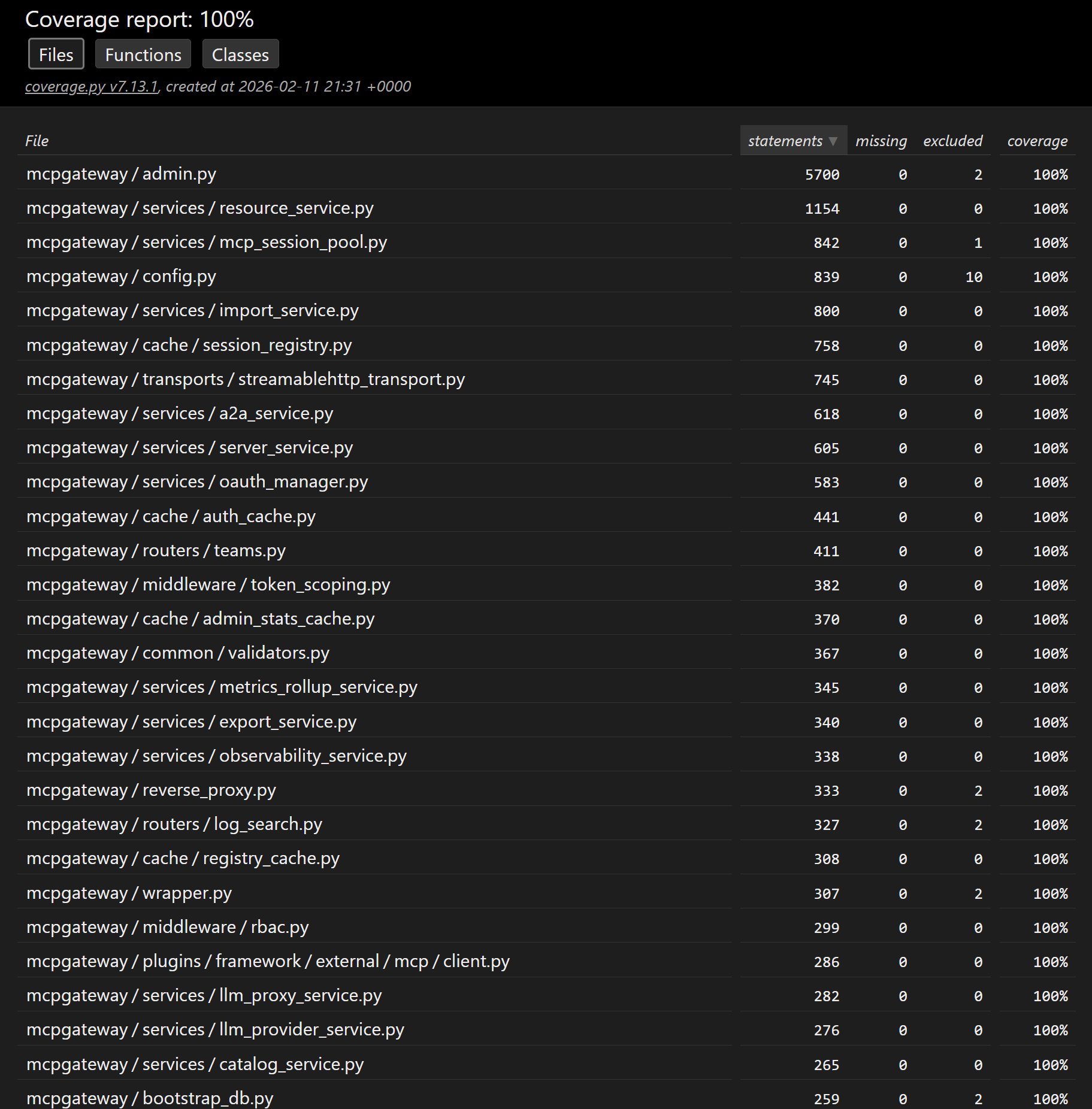The height and width of the screenshot is (1109, 1092).
Task: Sort by the missing column header
Action: (881, 141)
